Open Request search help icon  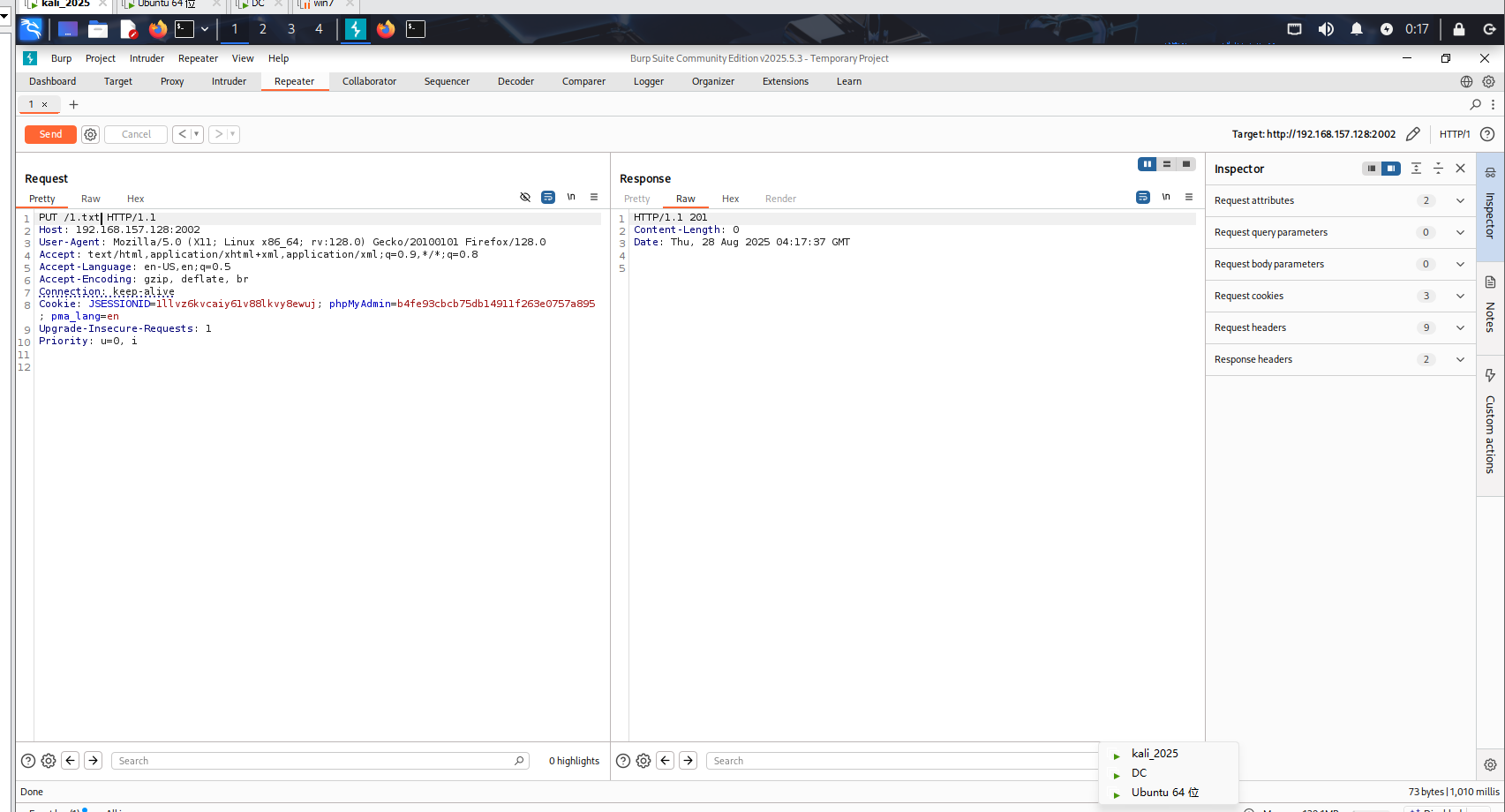28,761
